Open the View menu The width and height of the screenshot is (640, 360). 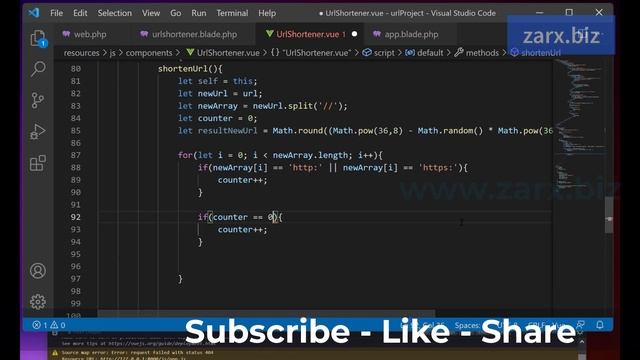[151, 13]
